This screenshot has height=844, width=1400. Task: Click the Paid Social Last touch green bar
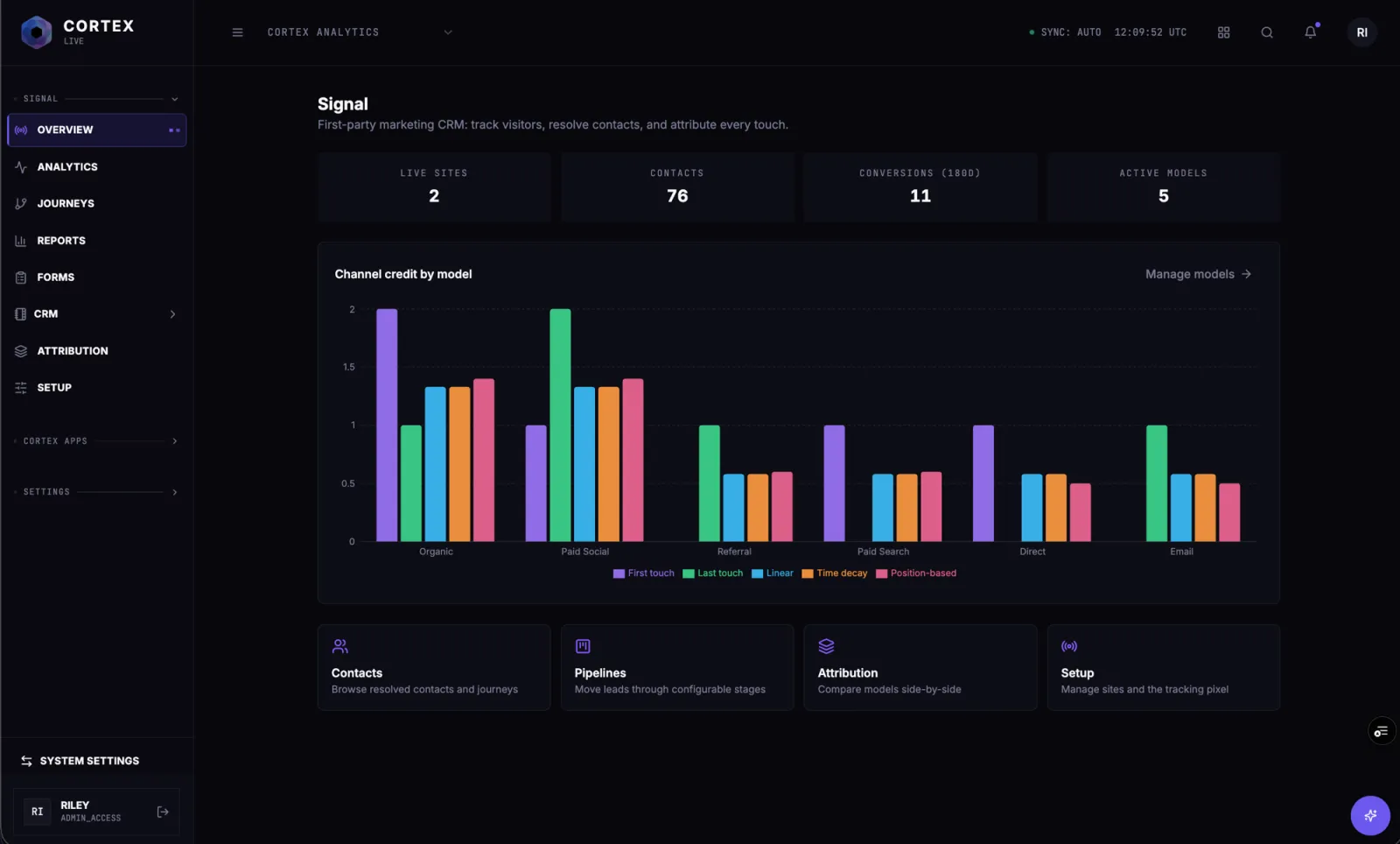pos(560,425)
